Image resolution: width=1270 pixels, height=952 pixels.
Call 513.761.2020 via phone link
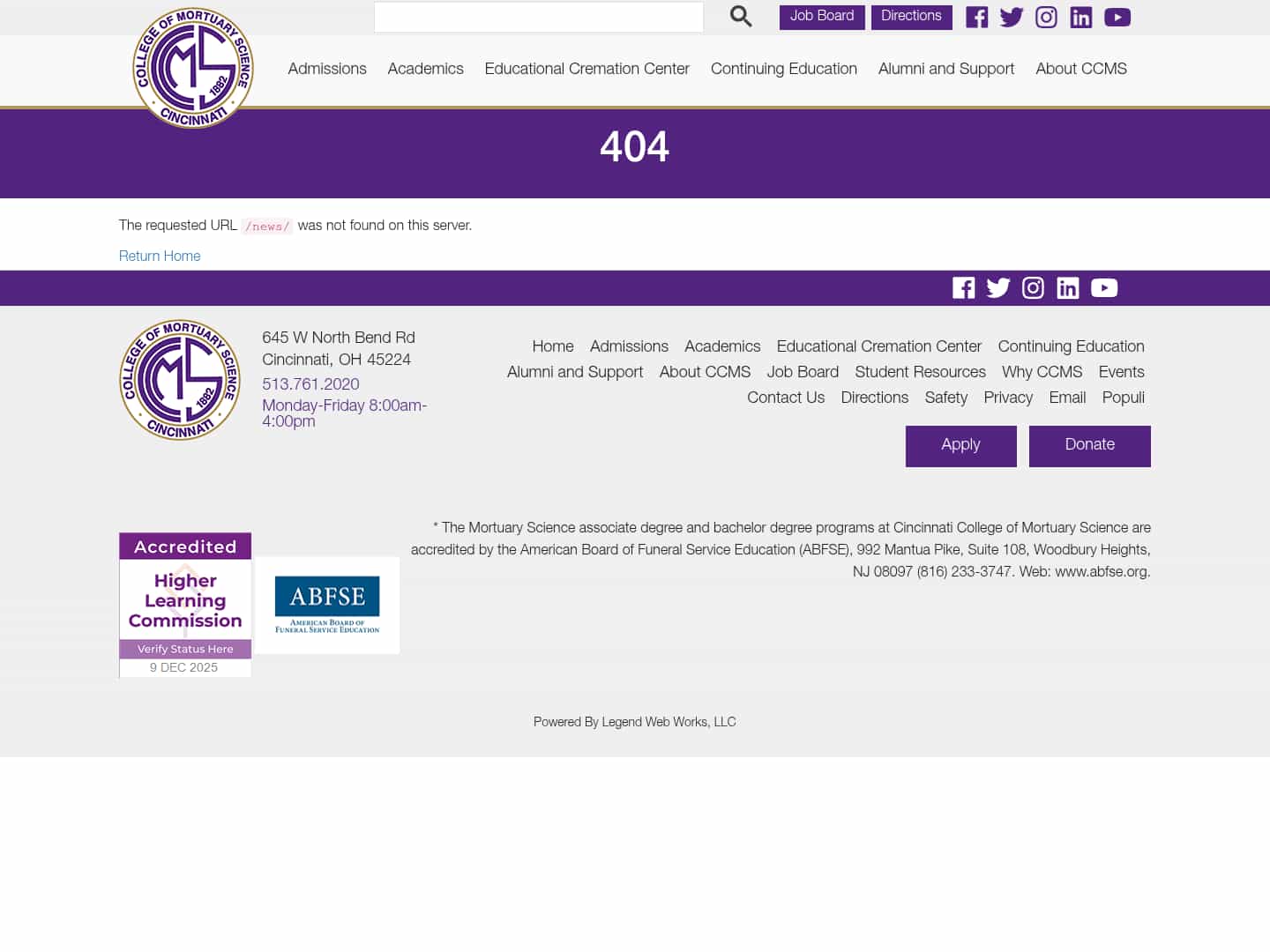[310, 385]
